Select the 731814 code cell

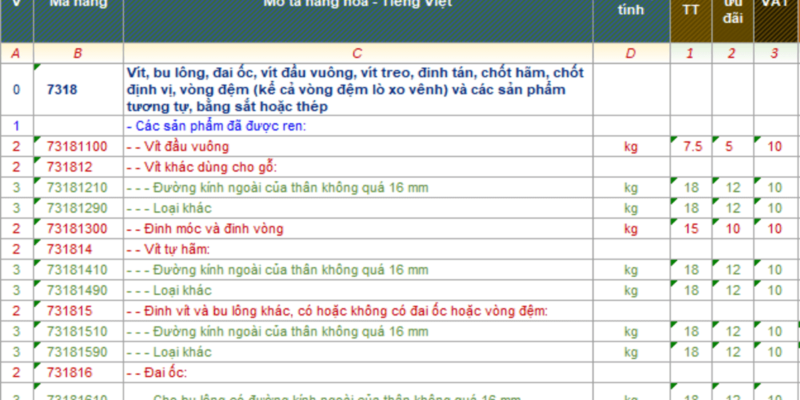(x=70, y=249)
